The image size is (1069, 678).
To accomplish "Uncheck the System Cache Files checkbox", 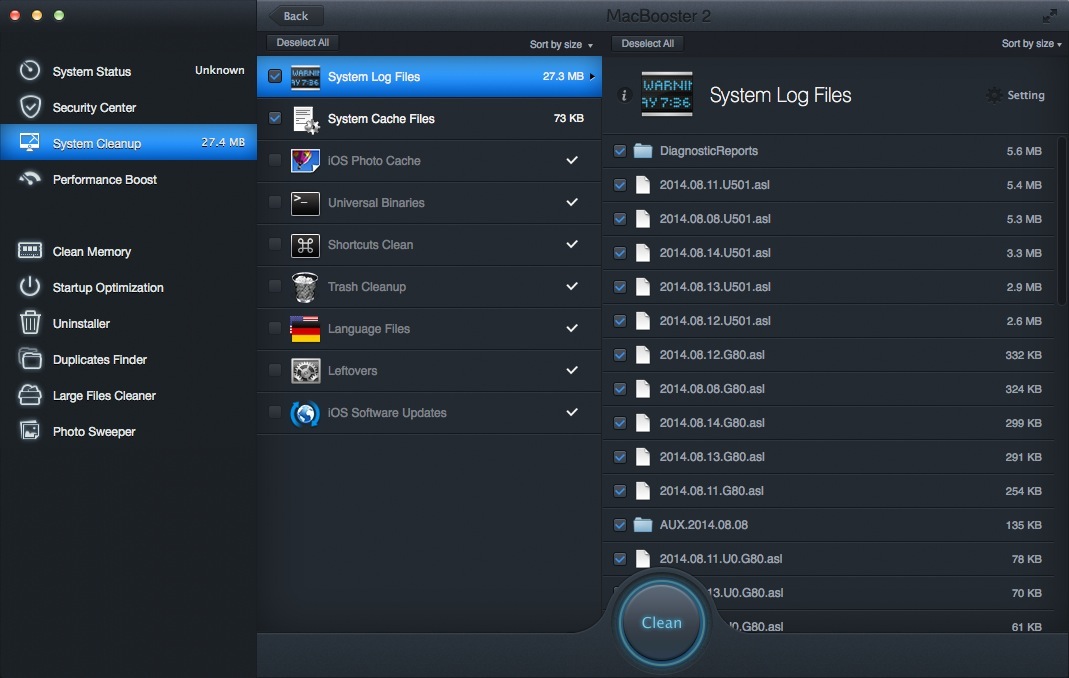I will [275, 118].
